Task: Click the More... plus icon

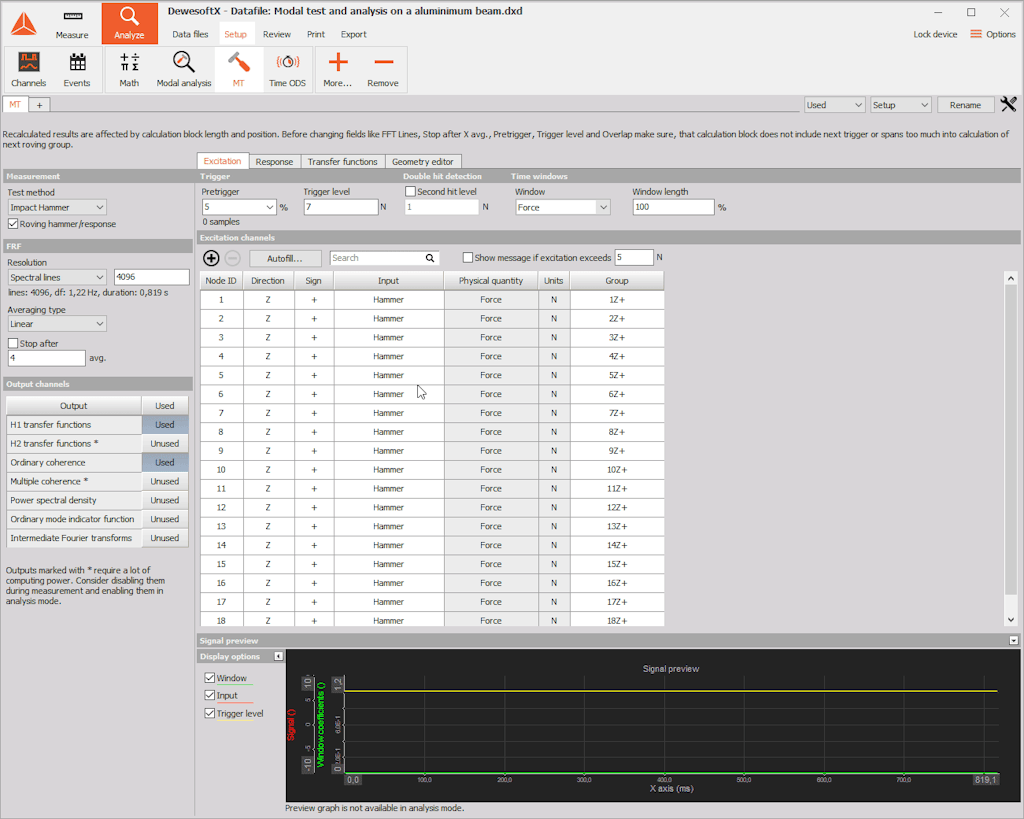Action: click(338, 69)
